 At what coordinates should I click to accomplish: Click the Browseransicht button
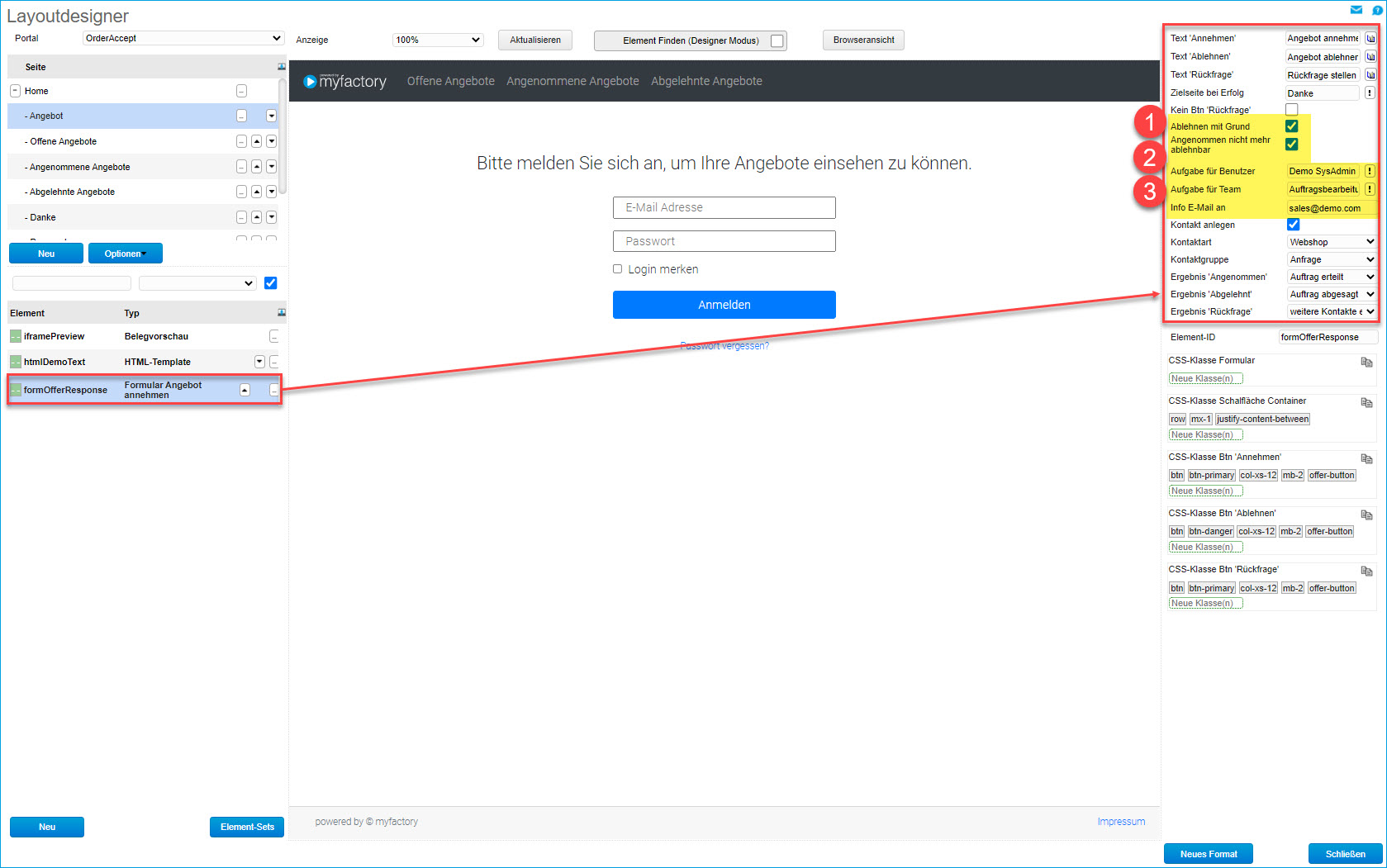click(x=863, y=40)
